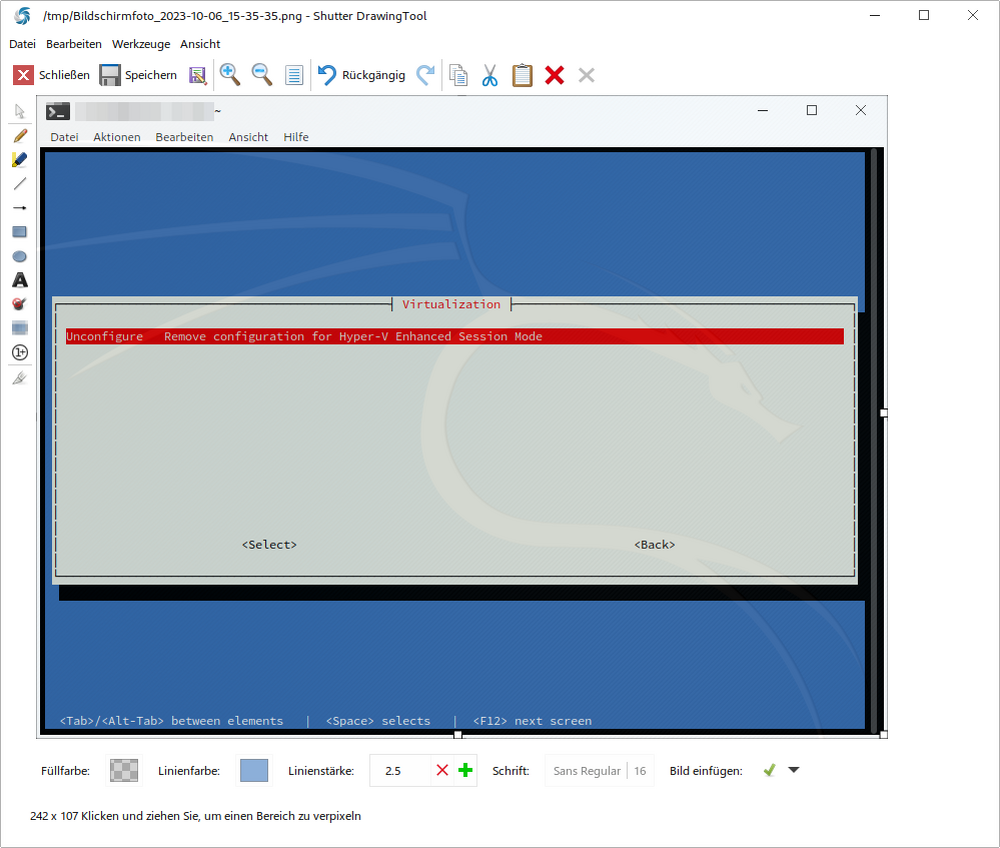Activate the text tool with the letter A

point(20,280)
